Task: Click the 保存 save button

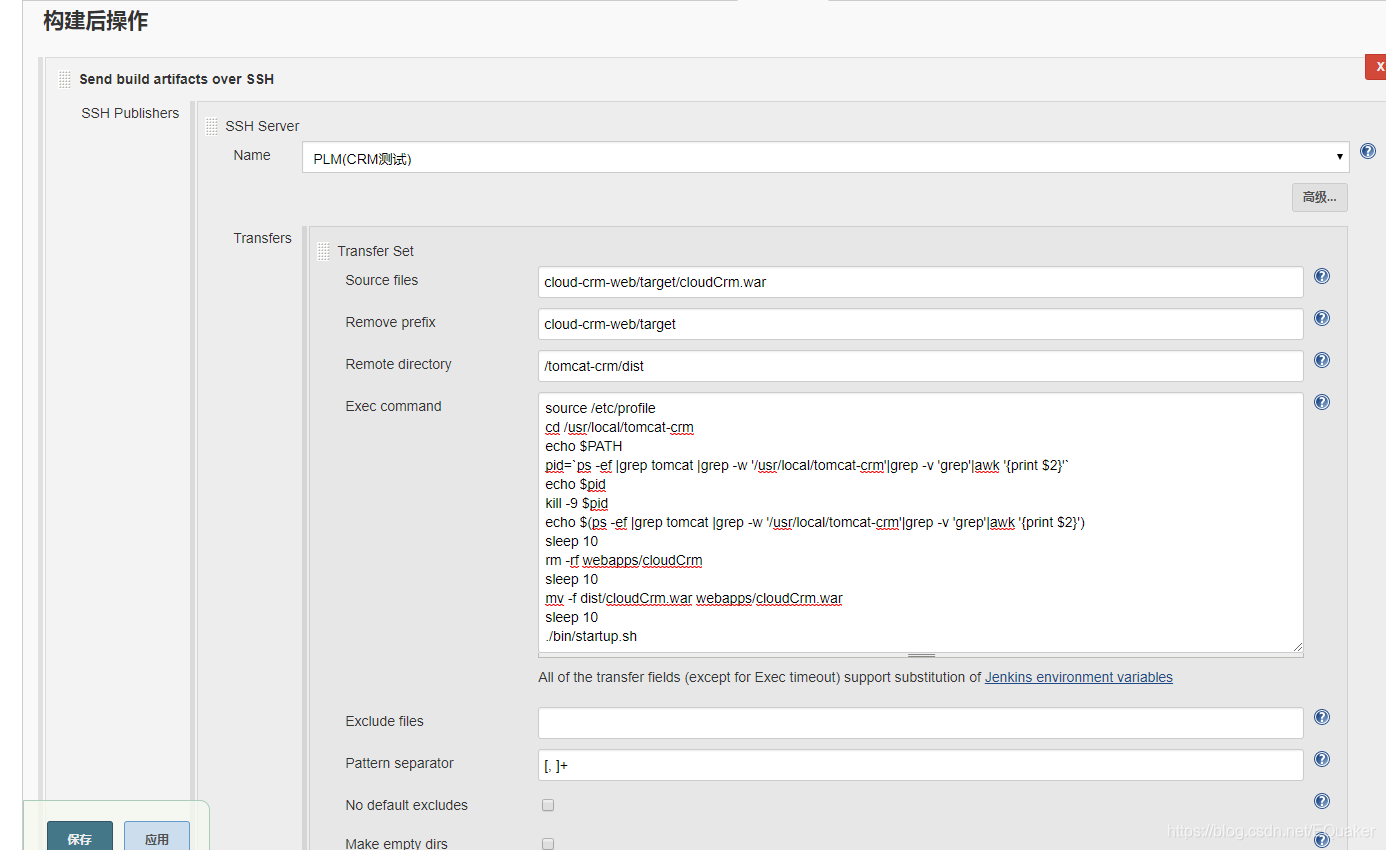Action: (80, 837)
